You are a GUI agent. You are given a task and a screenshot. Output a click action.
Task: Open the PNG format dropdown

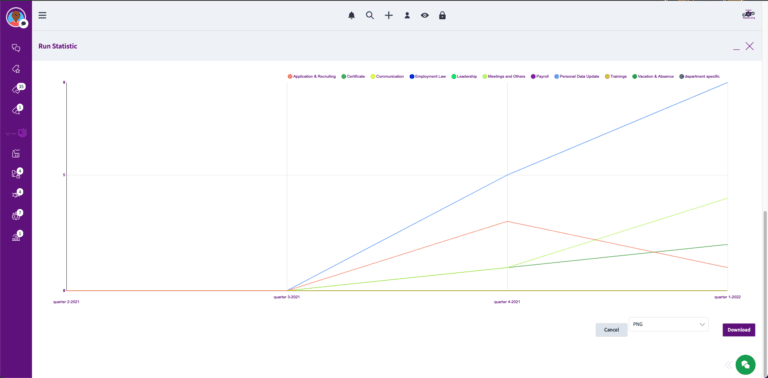point(669,324)
